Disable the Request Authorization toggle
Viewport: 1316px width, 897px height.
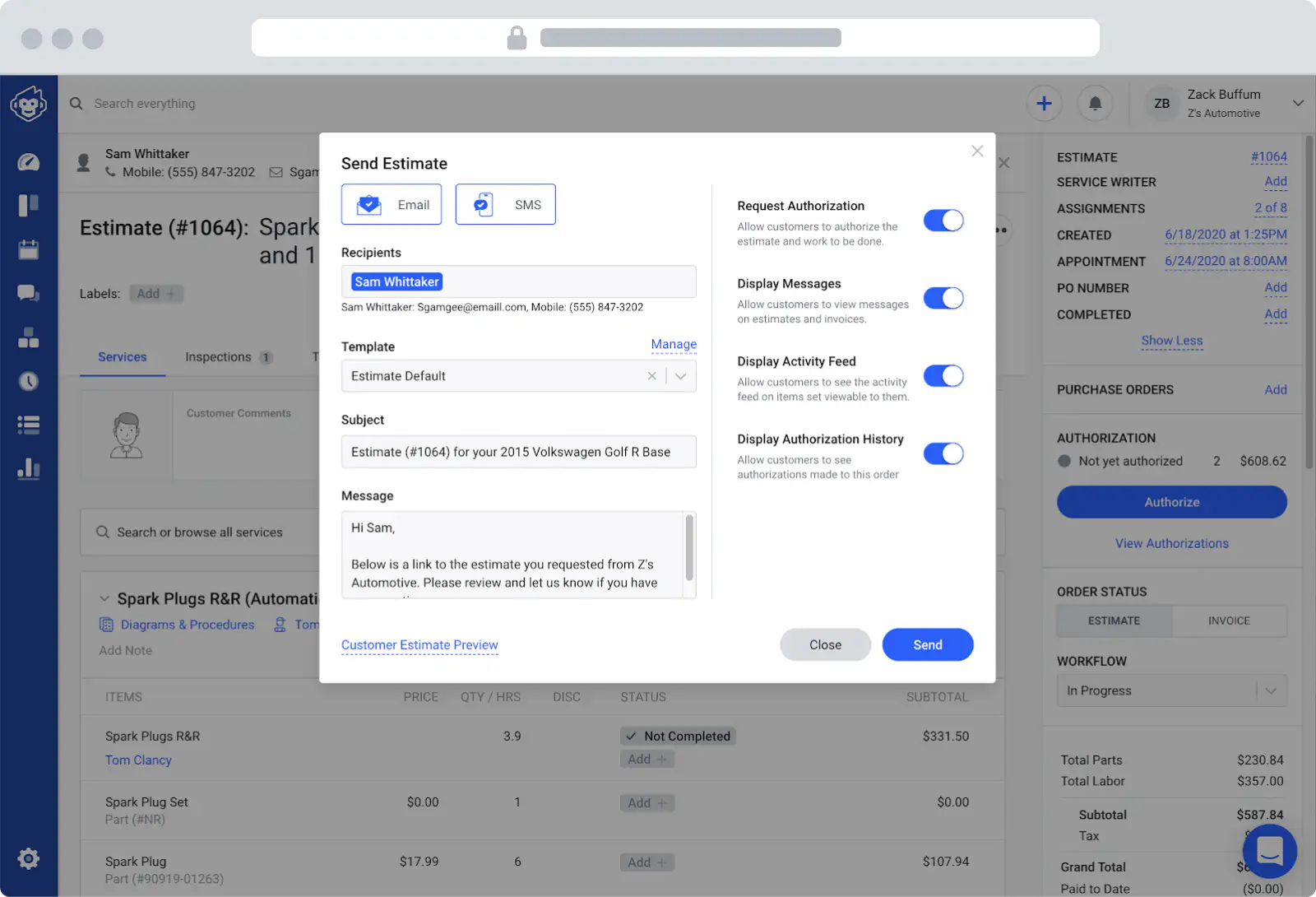pyautogui.click(x=943, y=221)
